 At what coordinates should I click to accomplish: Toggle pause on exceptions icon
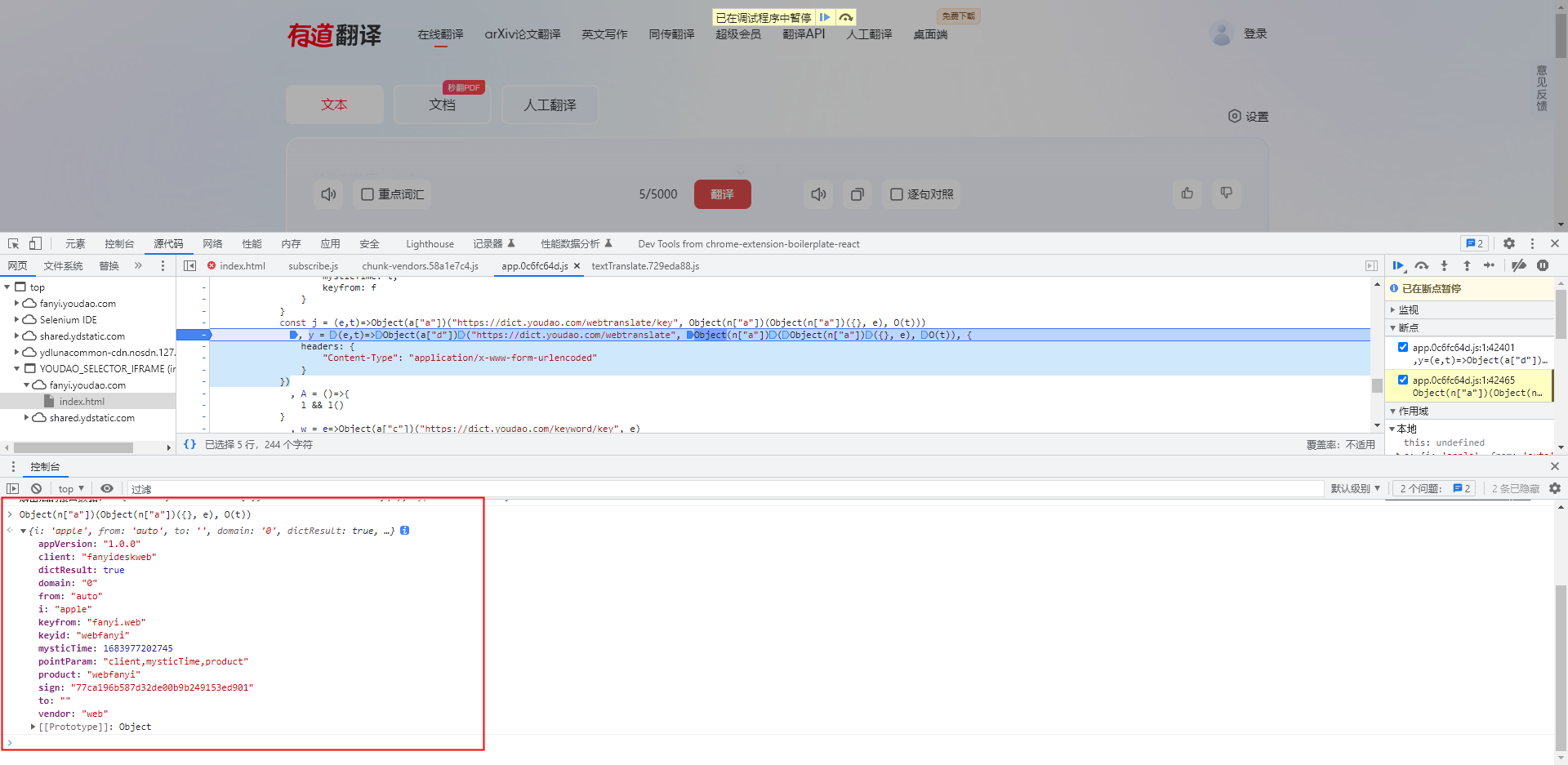[1543, 265]
